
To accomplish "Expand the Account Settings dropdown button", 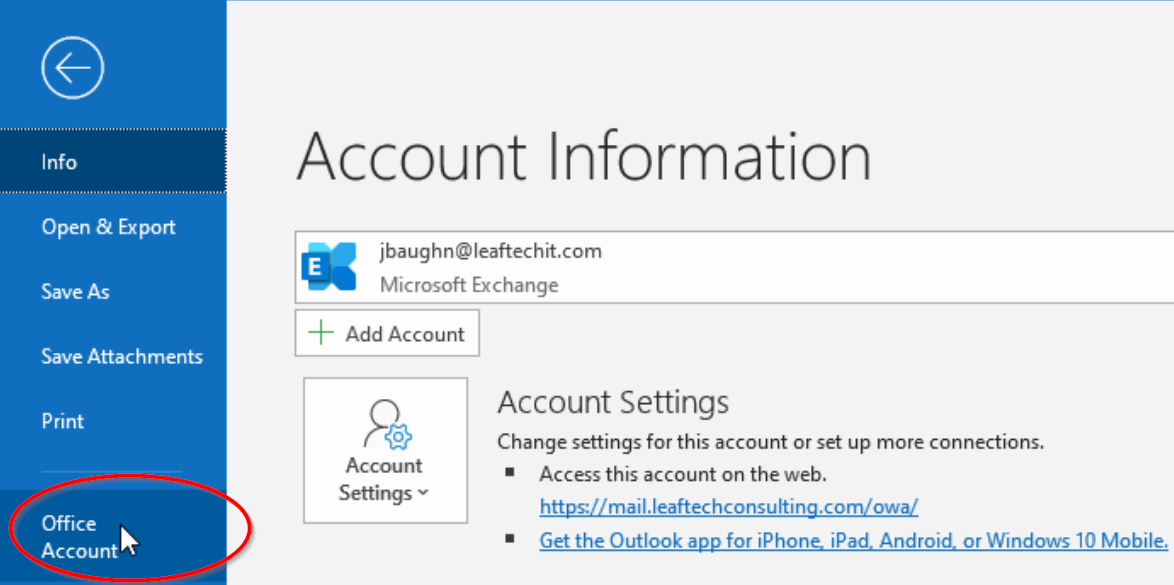I will (386, 450).
